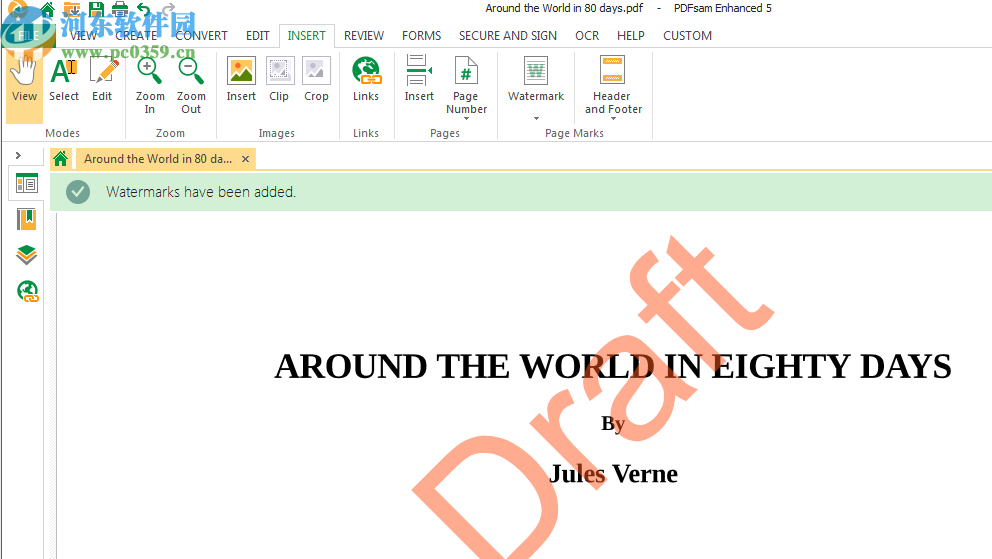The height and width of the screenshot is (559, 992).
Task: Open the SECURE AND SIGN tab
Action: tap(508, 36)
